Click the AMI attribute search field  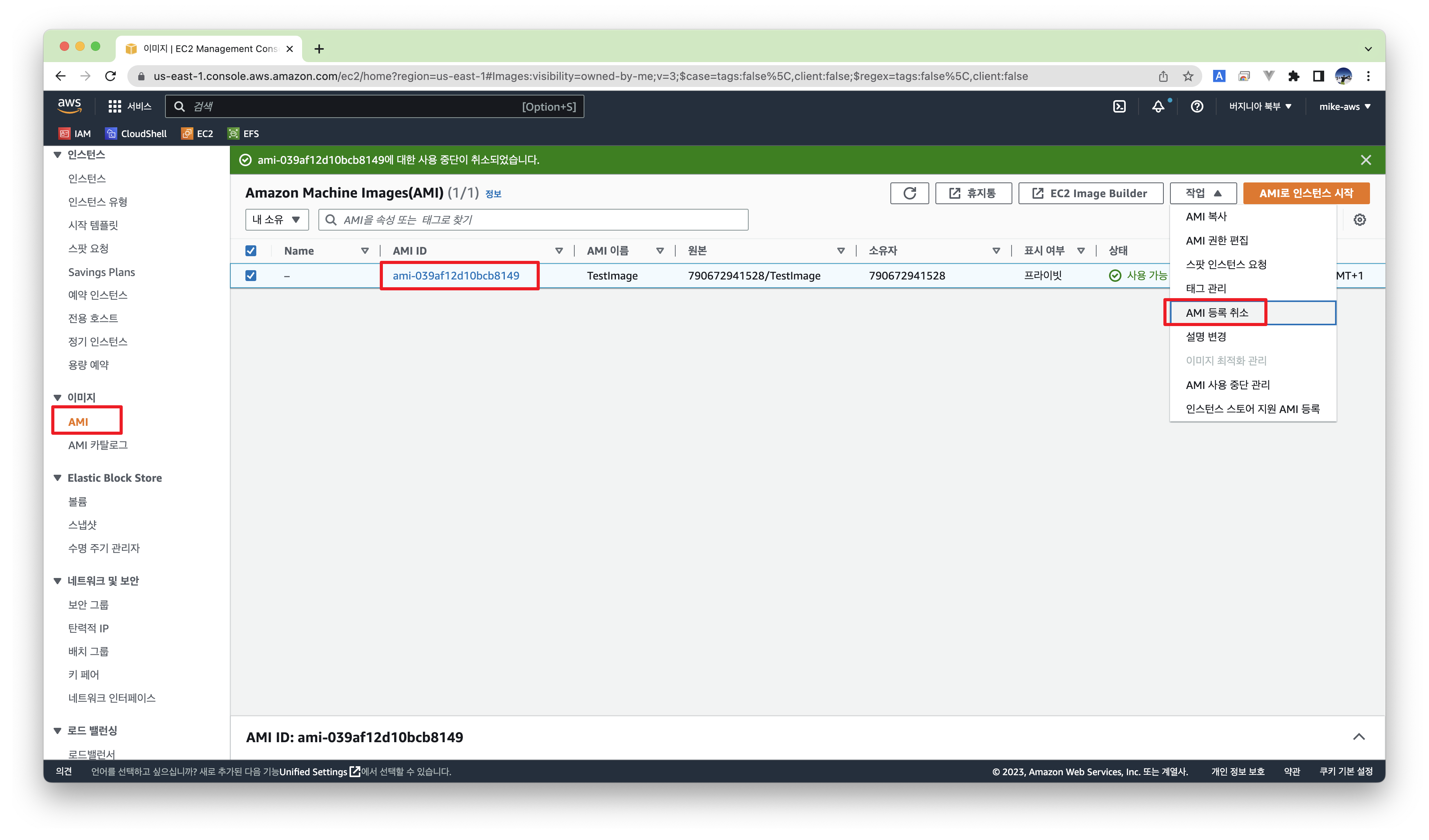pos(533,220)
